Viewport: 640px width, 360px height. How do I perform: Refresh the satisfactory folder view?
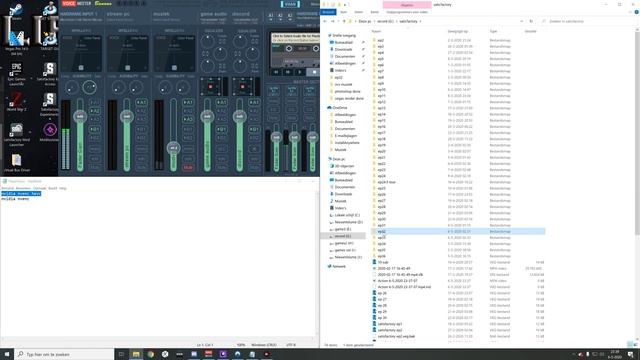tap(531, 21)
